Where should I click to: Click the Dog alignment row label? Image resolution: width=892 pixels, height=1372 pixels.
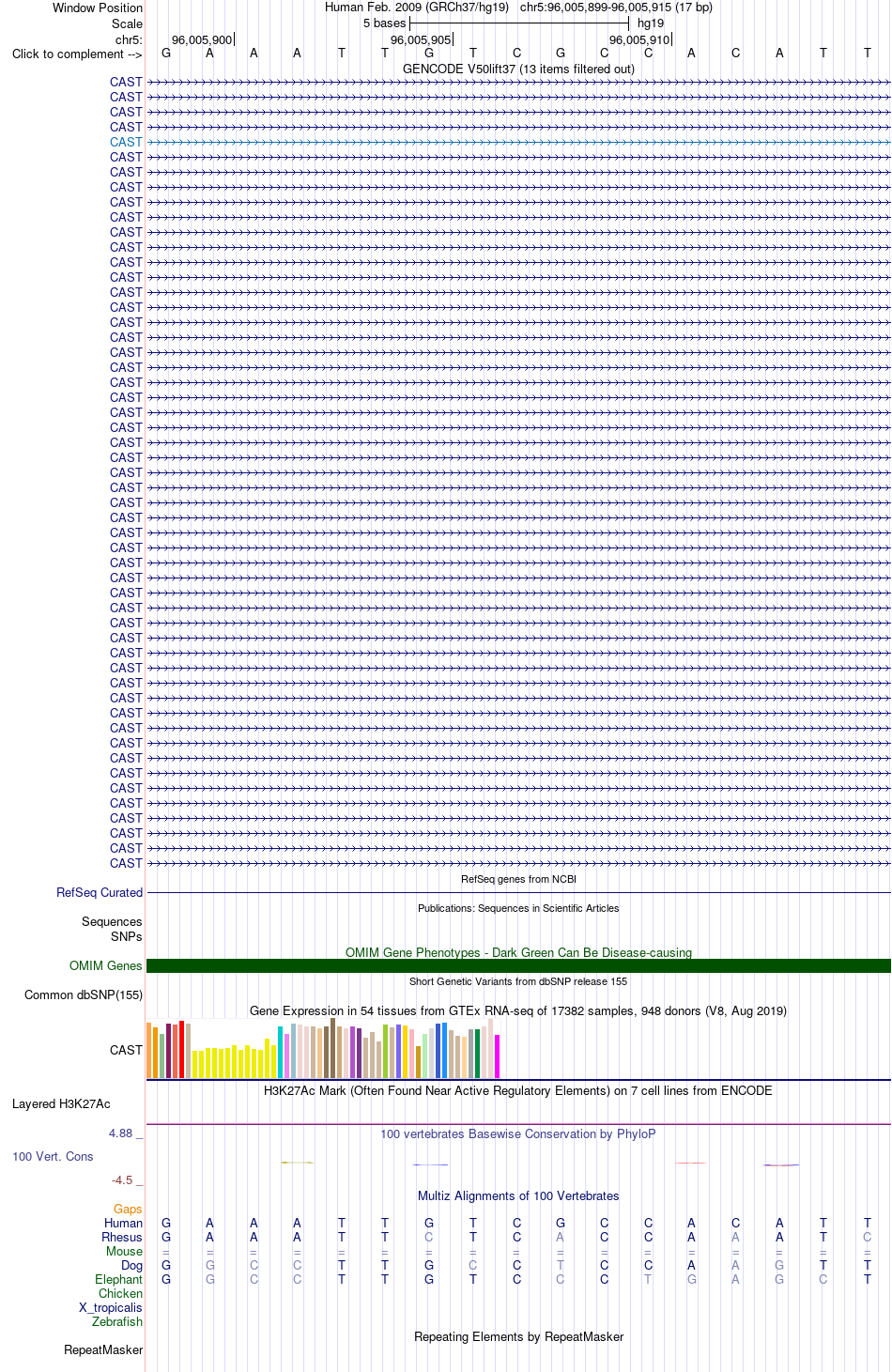(131, 1266)
